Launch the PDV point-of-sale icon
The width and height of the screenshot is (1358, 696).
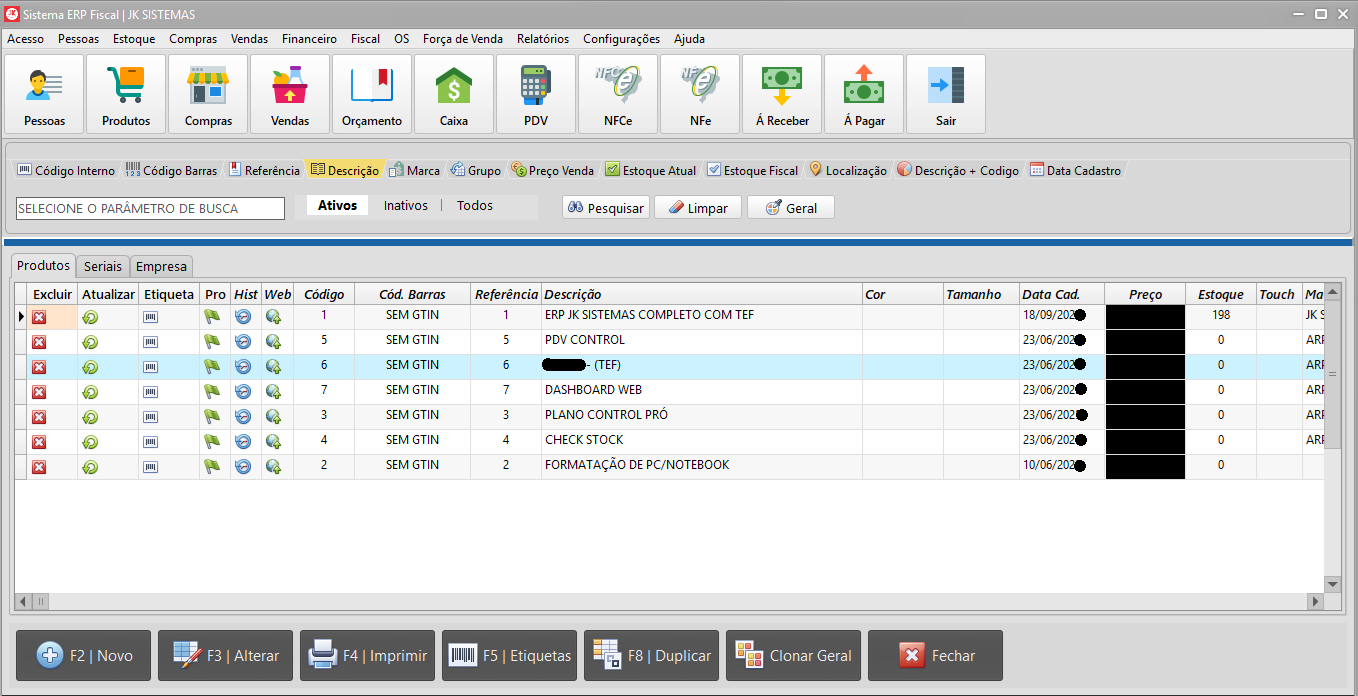click(x=536, y=94)
